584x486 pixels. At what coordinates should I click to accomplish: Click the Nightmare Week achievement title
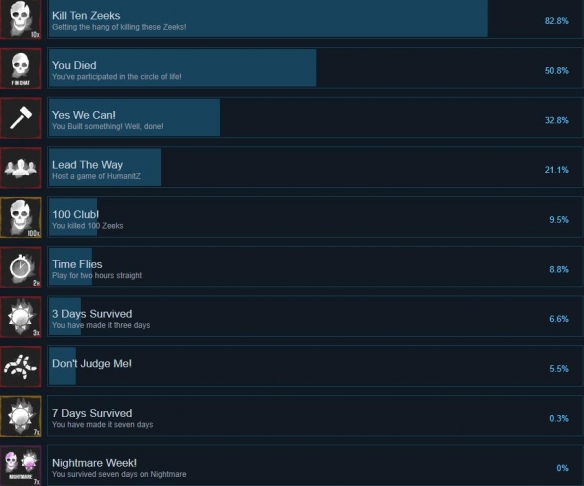click(94, 463)
